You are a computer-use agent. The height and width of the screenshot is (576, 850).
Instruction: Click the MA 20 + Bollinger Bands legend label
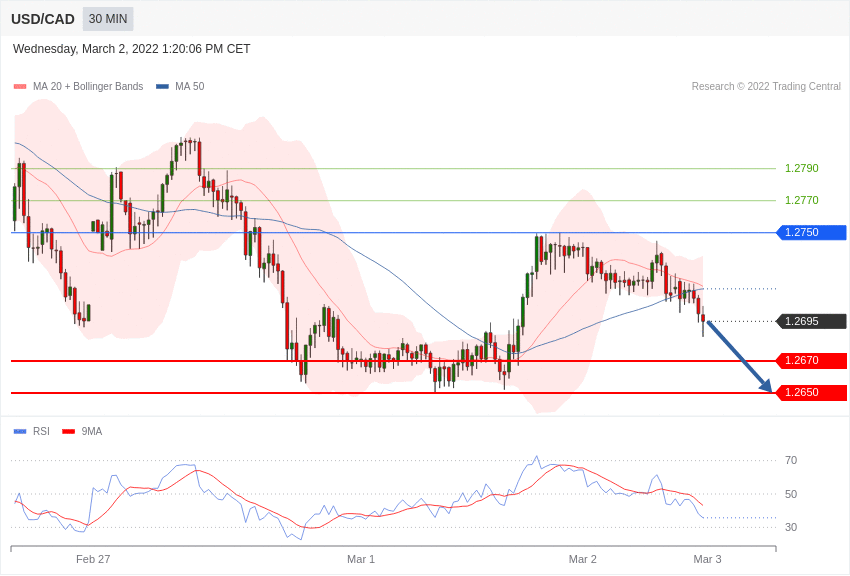[x=88, y=86]
